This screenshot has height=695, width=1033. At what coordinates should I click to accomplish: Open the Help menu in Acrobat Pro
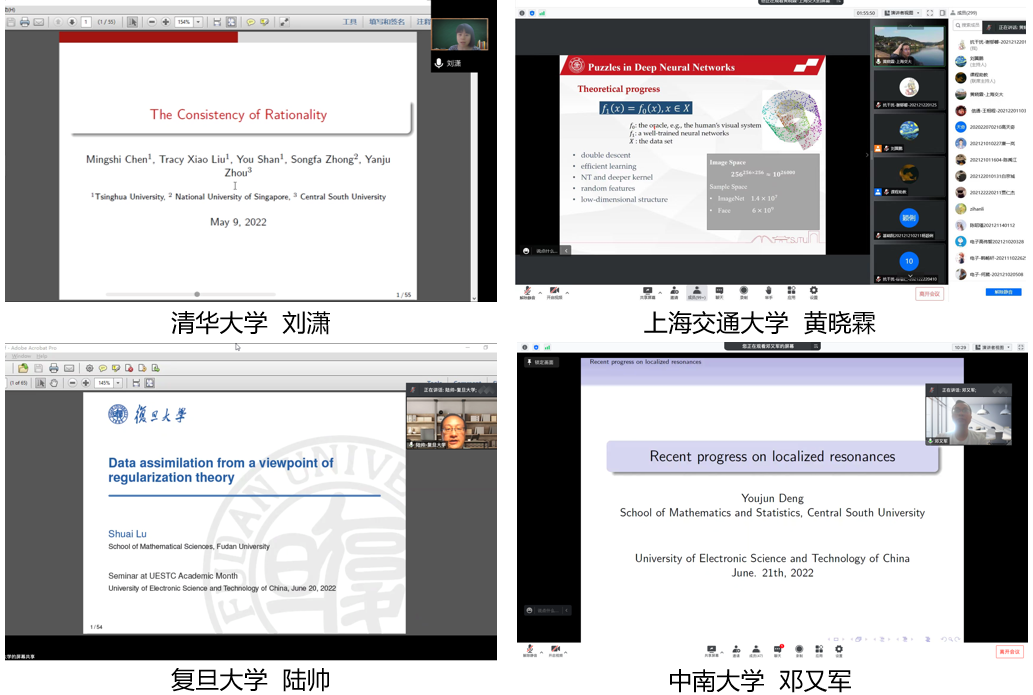[42, 356]
